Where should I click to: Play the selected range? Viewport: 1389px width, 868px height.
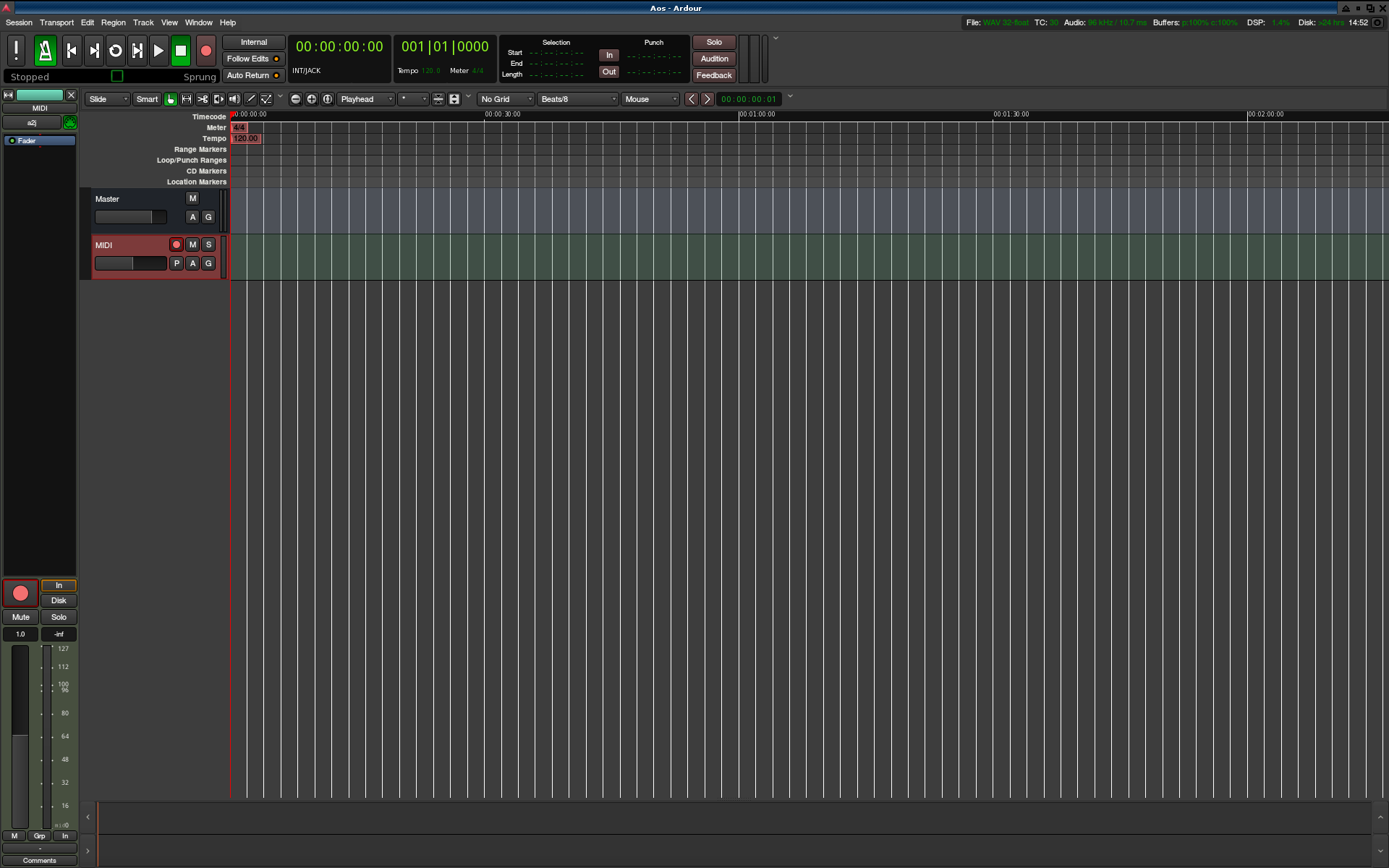(x=137, y=51)
